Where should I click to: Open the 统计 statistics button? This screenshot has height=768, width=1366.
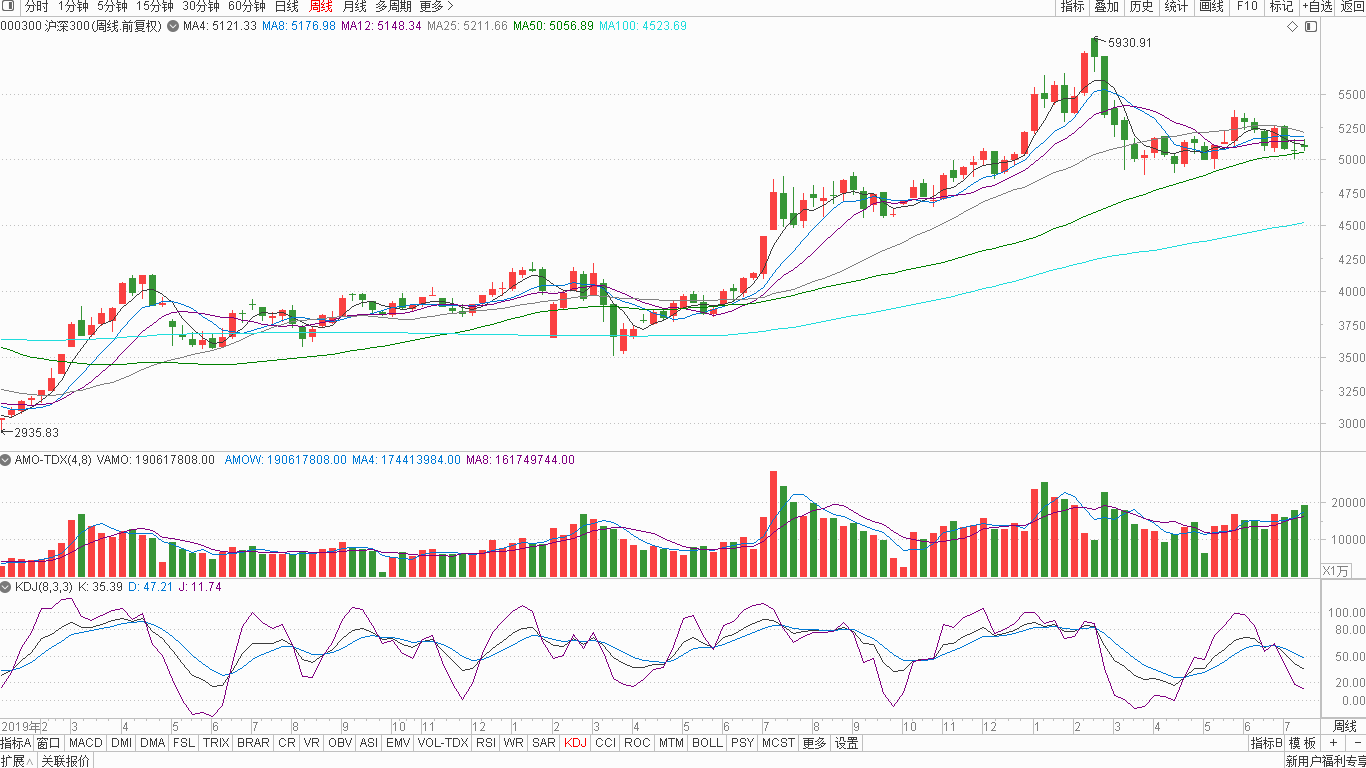1176,6
